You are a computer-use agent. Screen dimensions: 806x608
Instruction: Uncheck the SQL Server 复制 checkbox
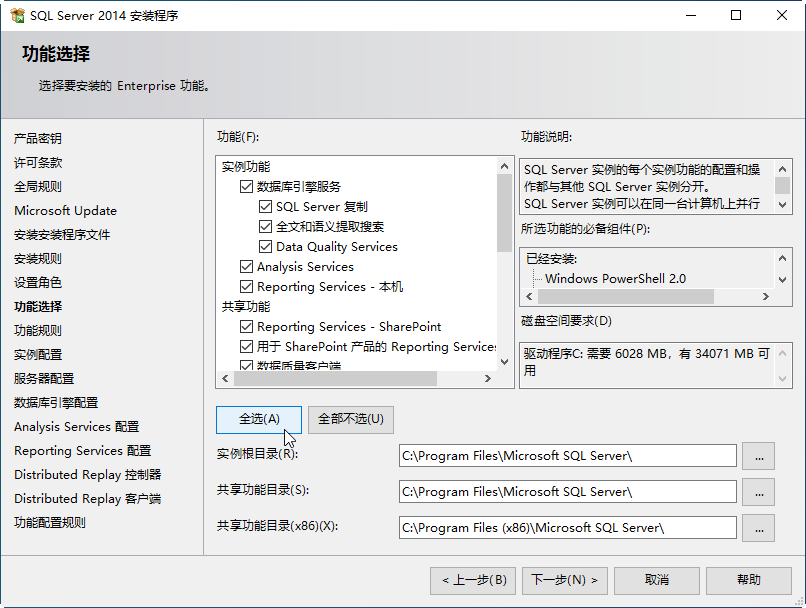click(265, 207)
